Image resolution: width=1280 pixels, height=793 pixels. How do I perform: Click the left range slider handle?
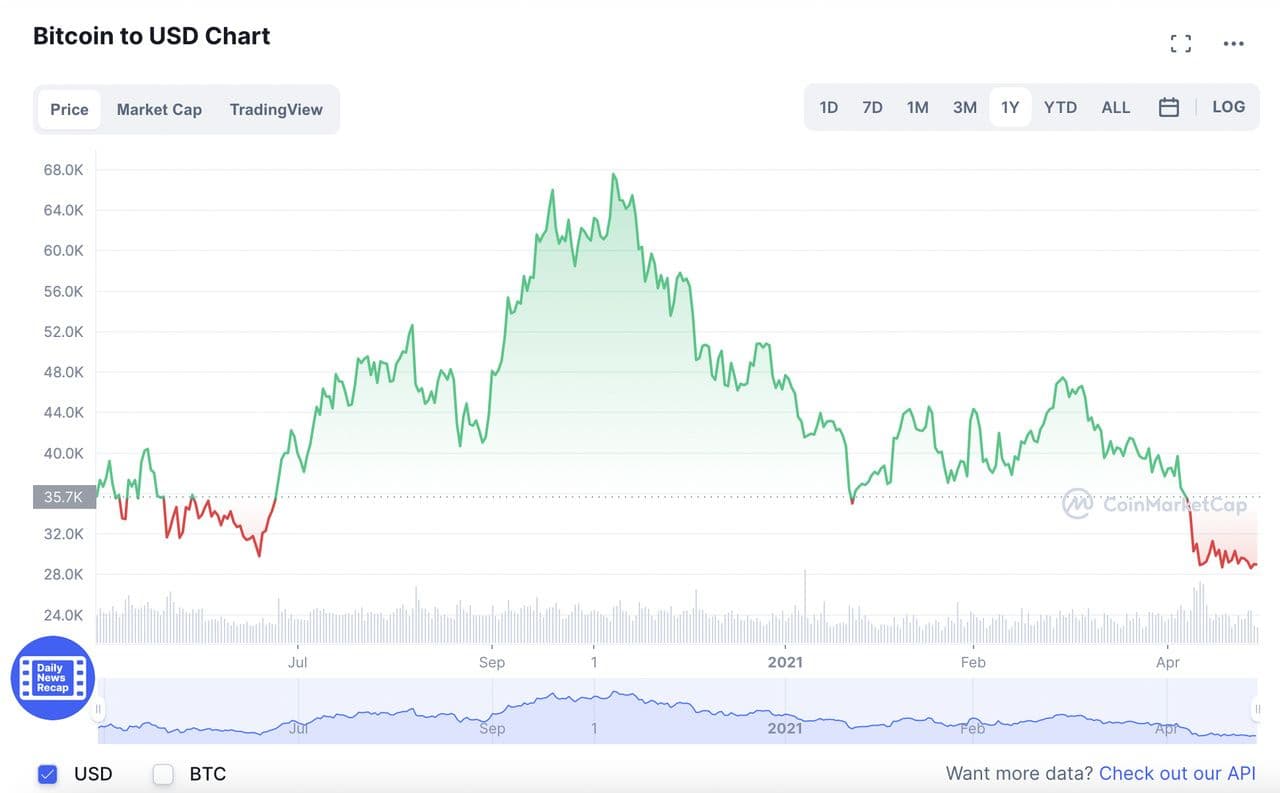tap(98, 710)
